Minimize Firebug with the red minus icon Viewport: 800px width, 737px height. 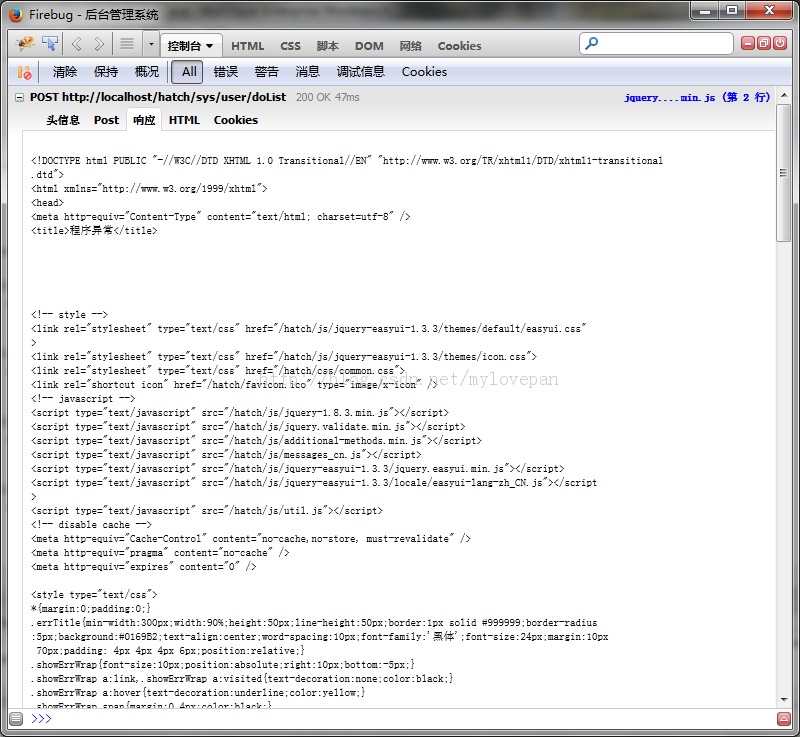(x=747, y=43)
